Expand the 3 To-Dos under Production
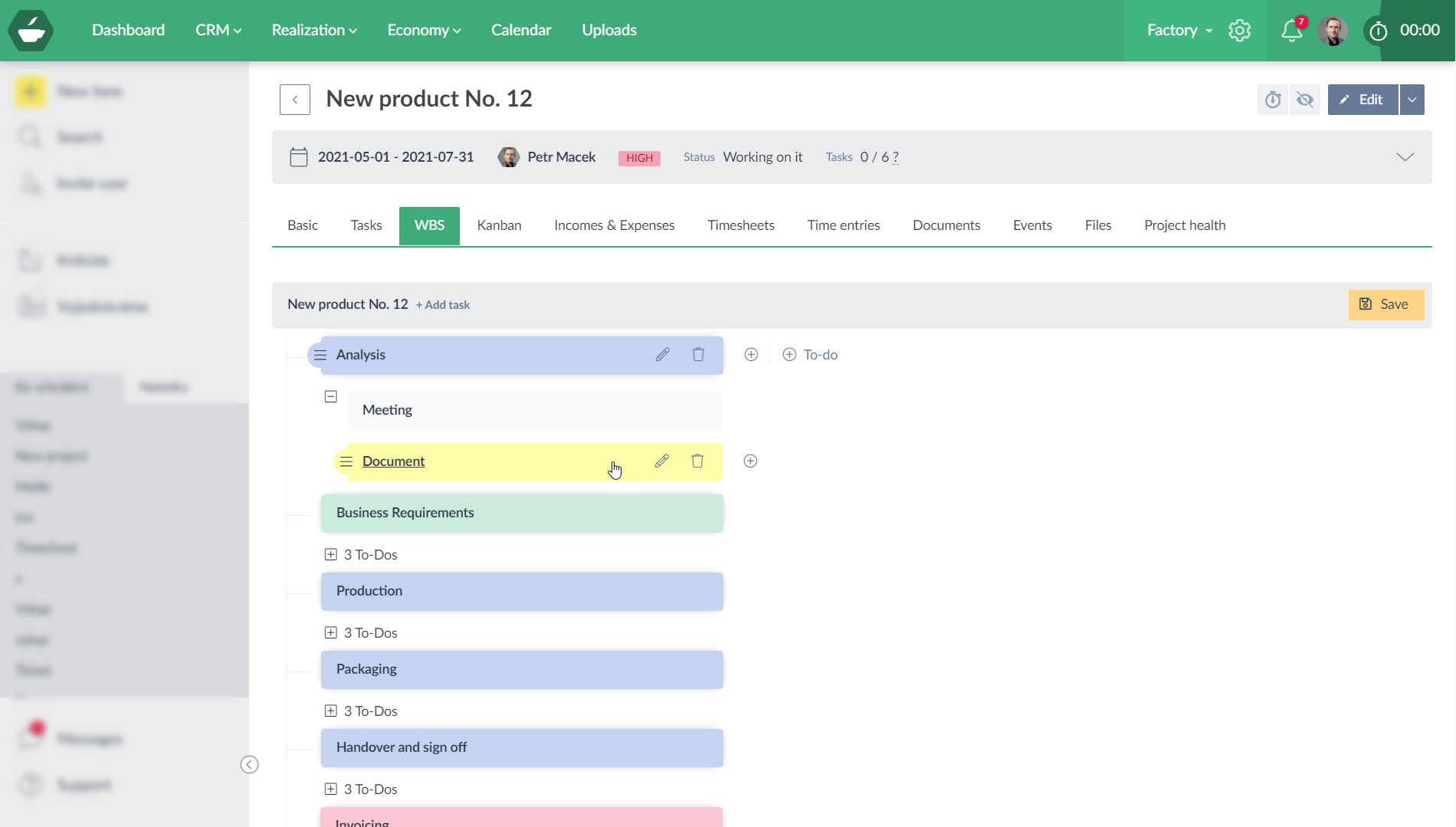This screenshot has height=827, width=1456. tap(331, 633)
